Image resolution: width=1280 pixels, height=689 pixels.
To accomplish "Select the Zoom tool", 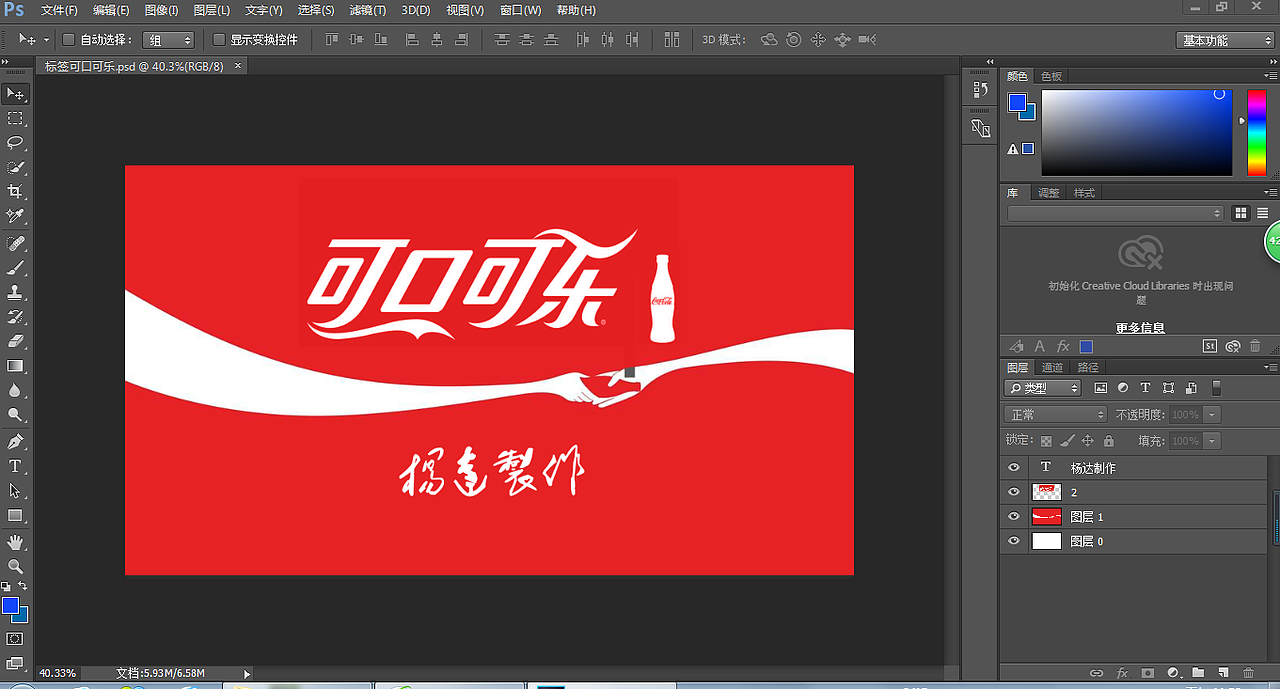I will (x=15, y=566).
